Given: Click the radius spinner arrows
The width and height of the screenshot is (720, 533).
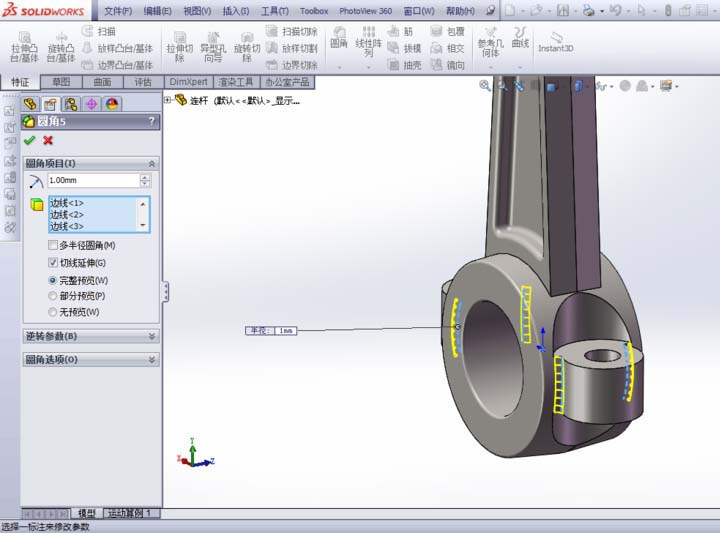Looking at the screenshot, I should pos(145,180).
